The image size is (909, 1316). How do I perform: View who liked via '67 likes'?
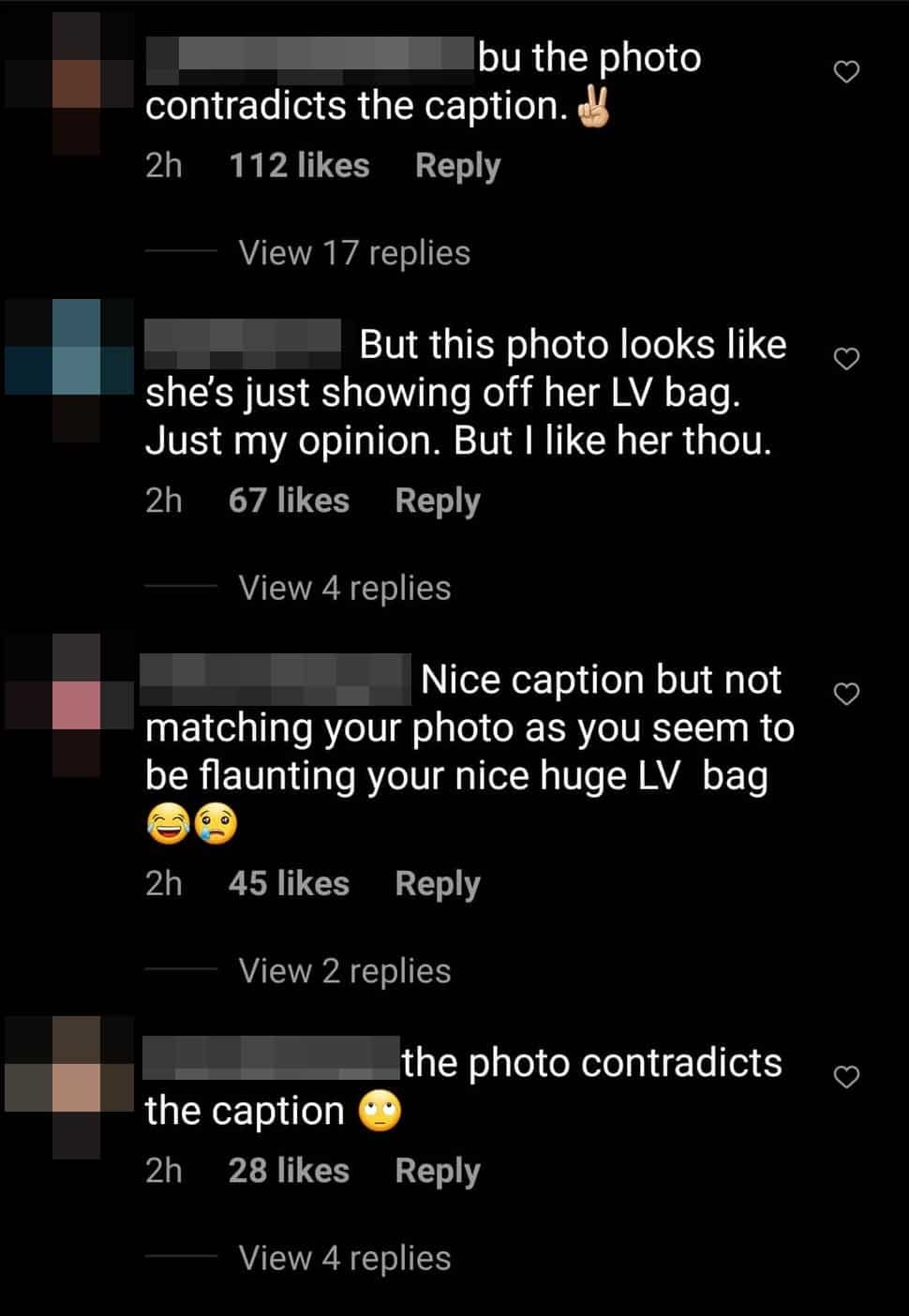[289, 501]
